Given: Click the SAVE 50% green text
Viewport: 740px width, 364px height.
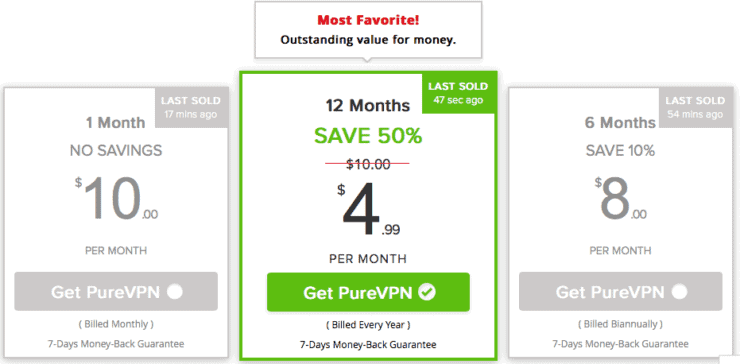Looking at the screenshot, I should click(x=368, y=136).
